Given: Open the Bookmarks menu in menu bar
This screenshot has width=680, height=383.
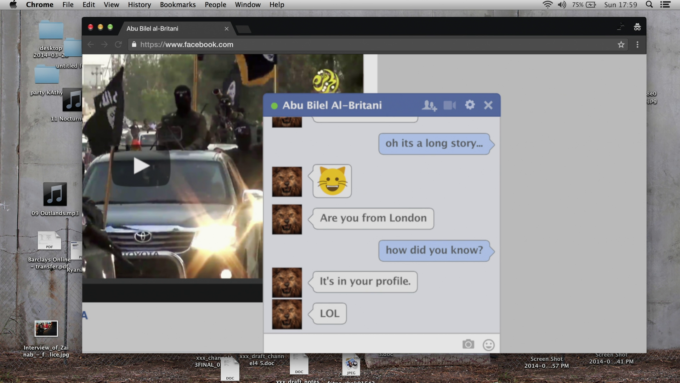Looking at the screenshot, I should tap(177, 5).
